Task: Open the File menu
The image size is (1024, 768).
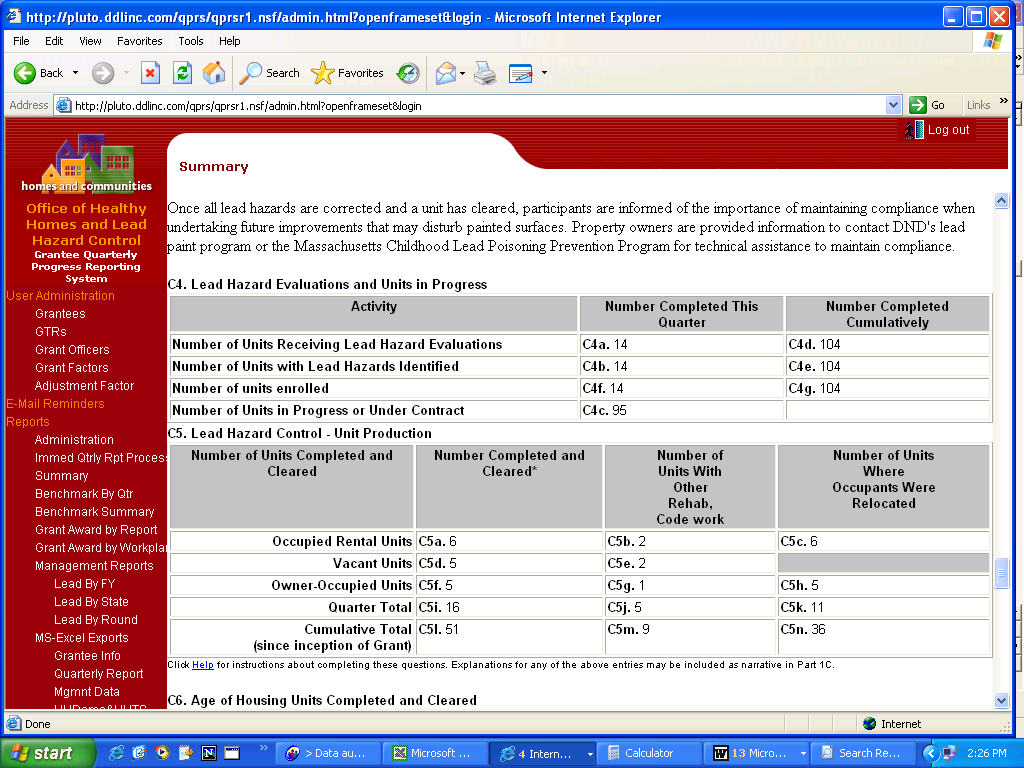Action: pos(22,41)
